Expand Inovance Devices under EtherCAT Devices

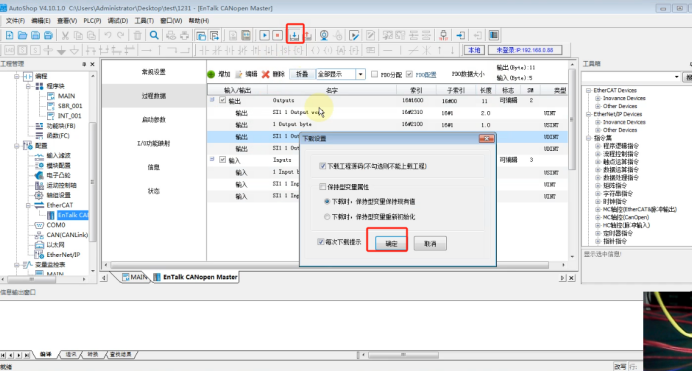tap(598, 98)
